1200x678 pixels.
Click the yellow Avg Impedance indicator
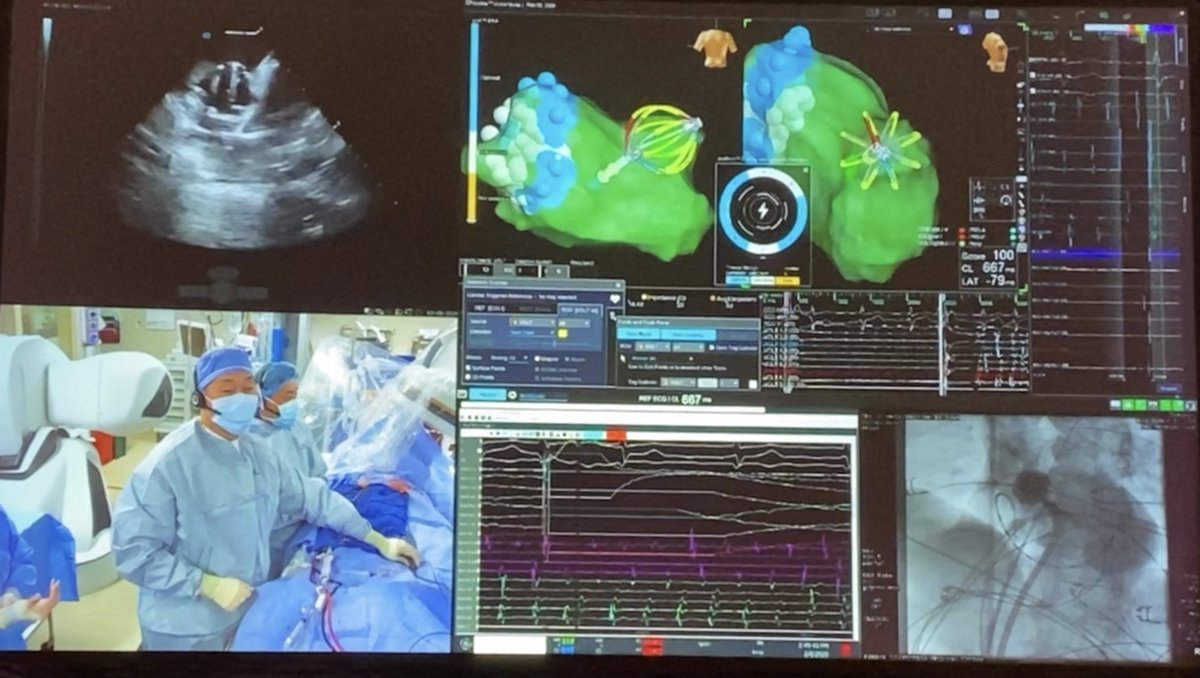click(x=713, y=298)
